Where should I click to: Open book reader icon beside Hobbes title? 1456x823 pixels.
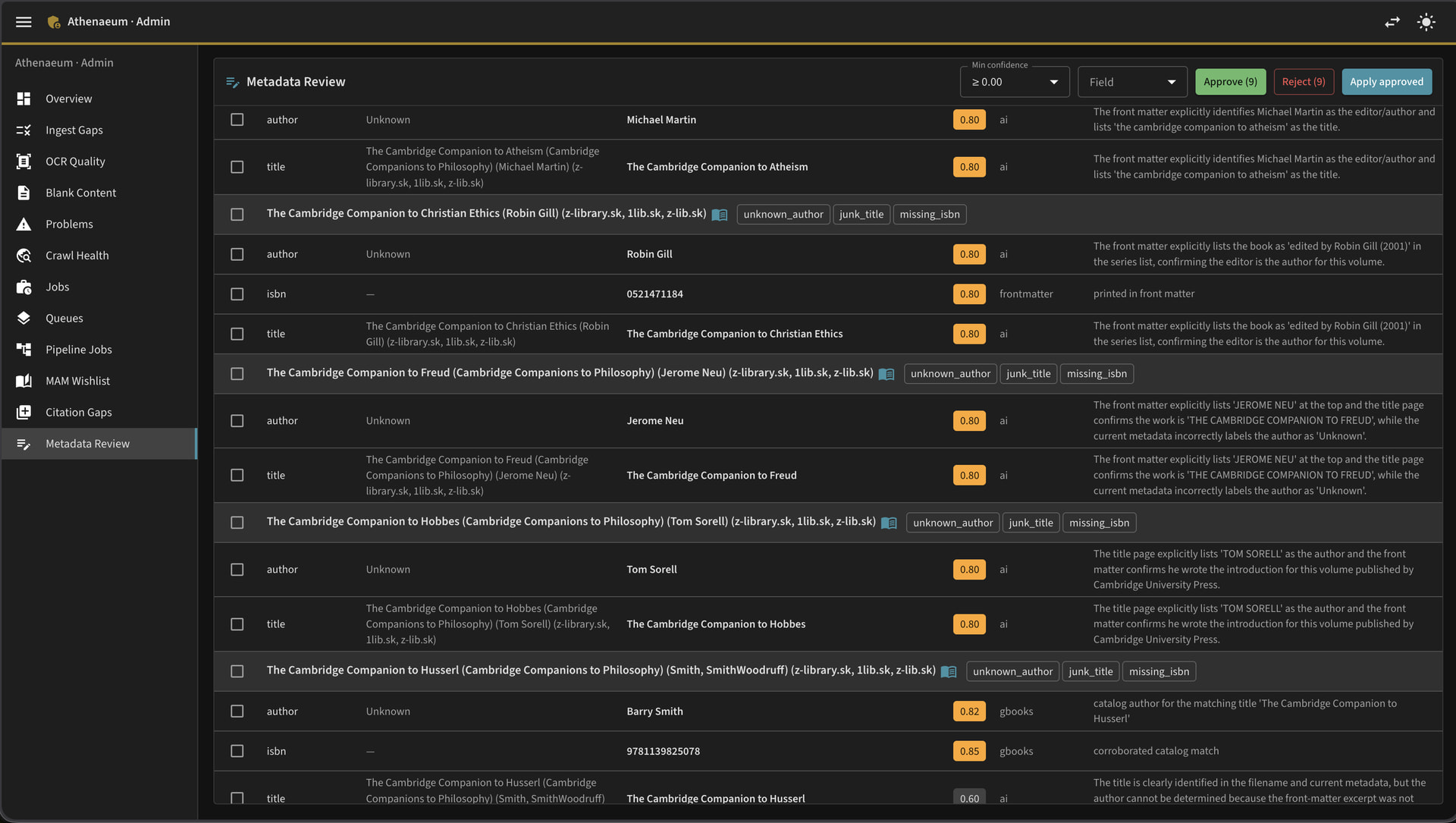889,523
